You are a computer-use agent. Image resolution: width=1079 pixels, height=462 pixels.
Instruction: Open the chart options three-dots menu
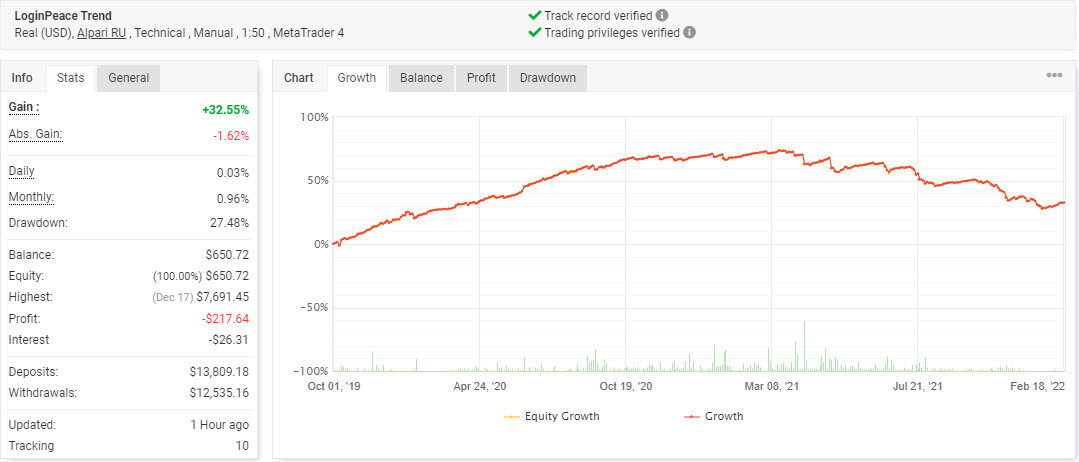(1054, 76)
